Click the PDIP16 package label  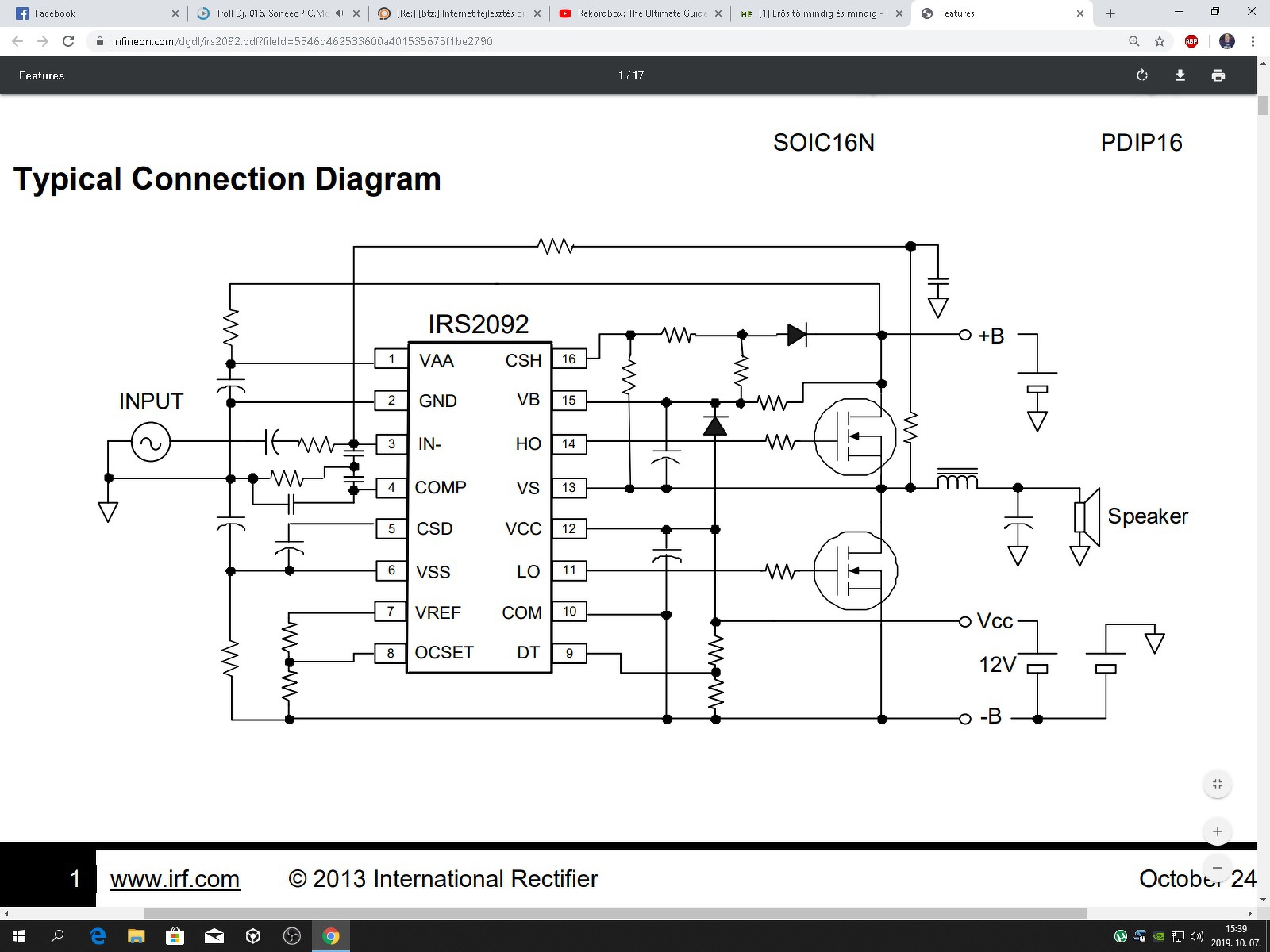tap(1141, 143)
